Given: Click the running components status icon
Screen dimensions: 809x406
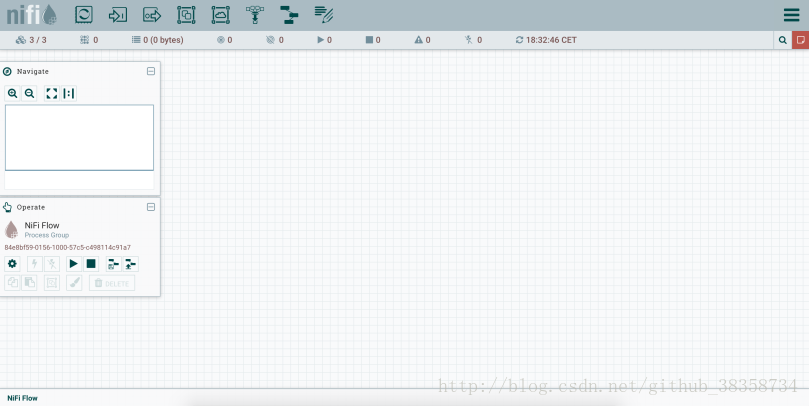Looking at the screenshot, I should tap(320, 40).
